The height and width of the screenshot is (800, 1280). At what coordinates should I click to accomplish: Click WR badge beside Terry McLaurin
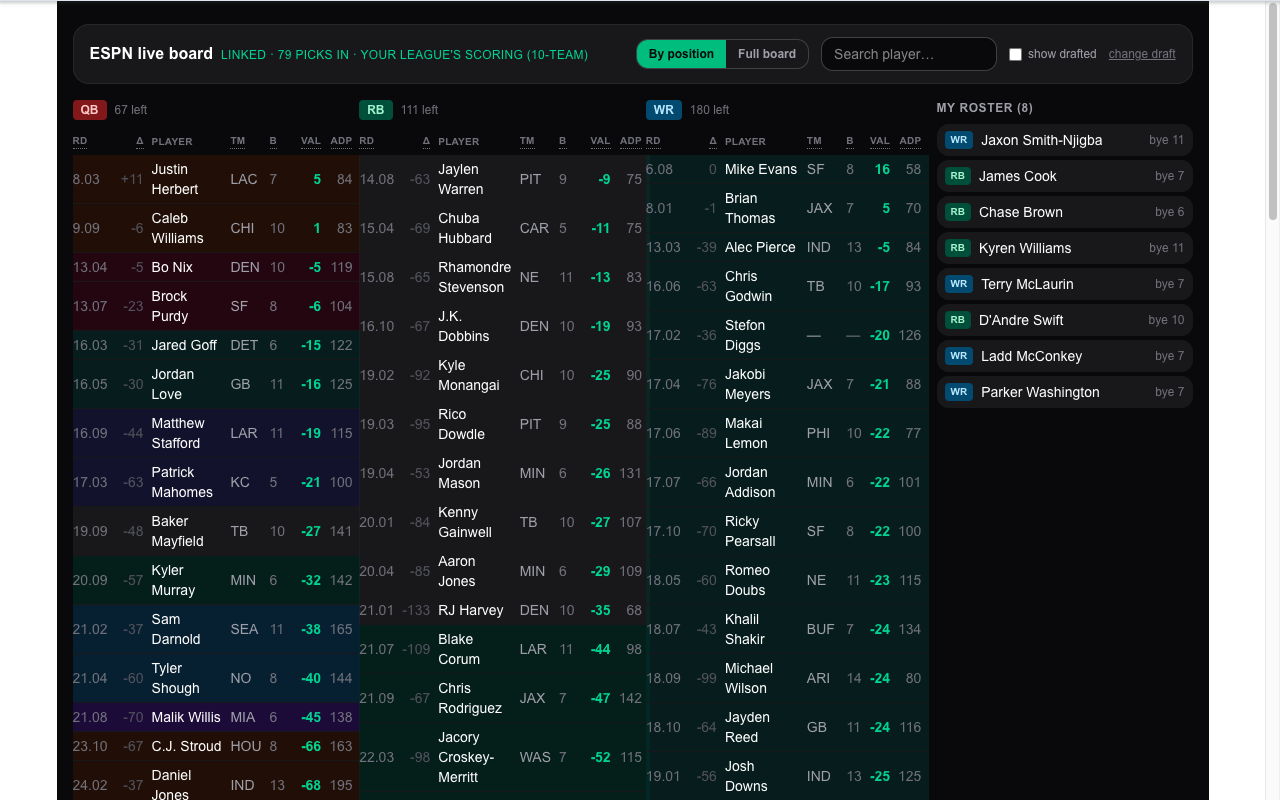(959, 284)
